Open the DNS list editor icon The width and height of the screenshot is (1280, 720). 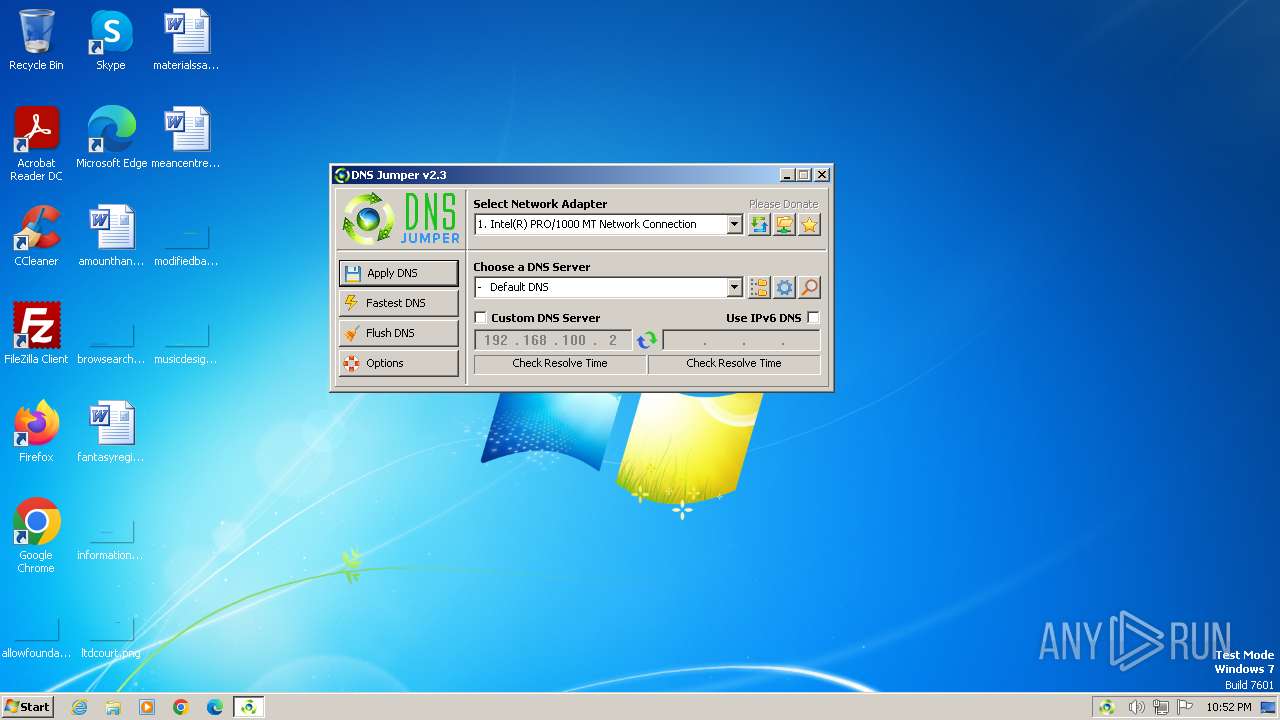coord(759,288)
